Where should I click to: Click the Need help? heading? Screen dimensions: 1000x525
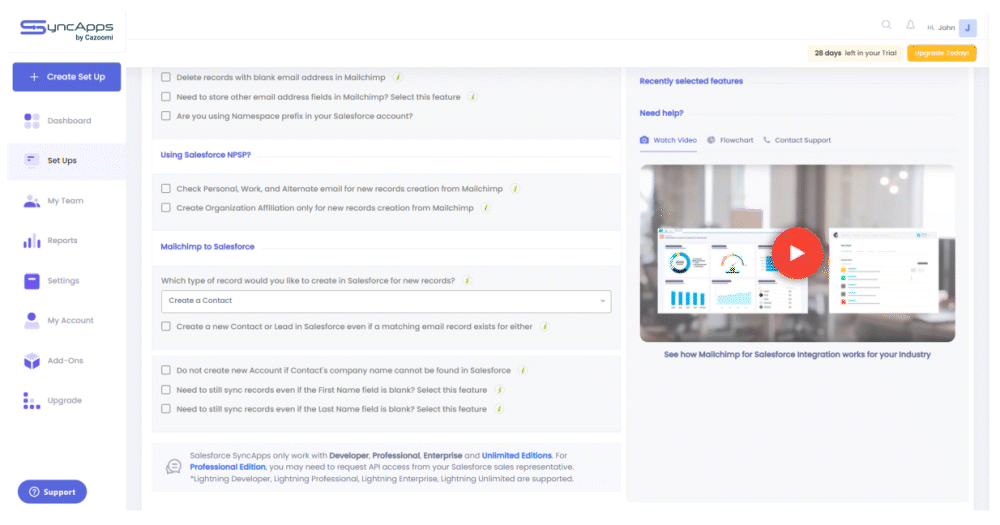pyautogui.click(x=661, y=113)
